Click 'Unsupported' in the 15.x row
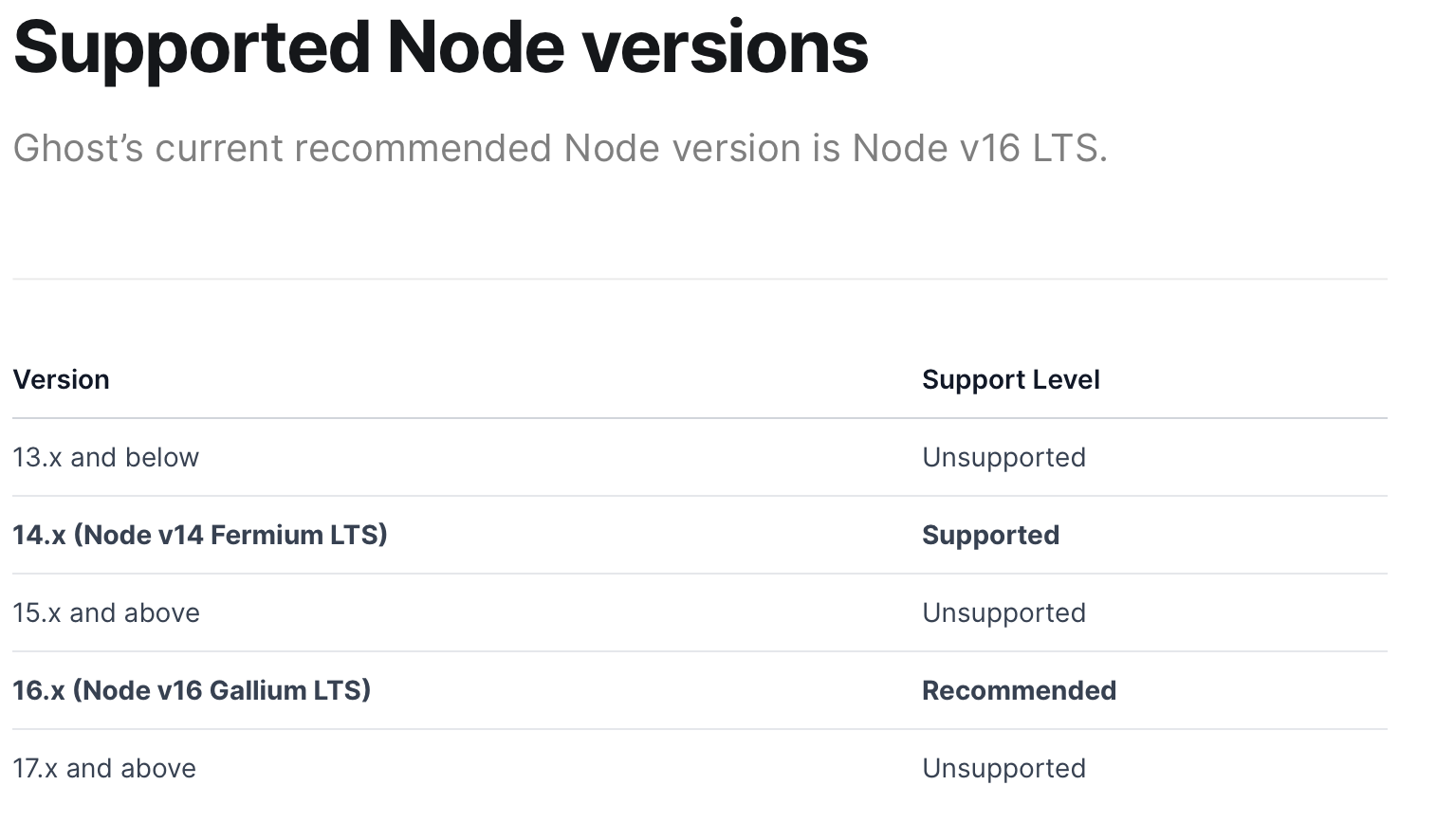Image resolution: width=1436 pixels, height=840 pixels. coord(1004,612)
